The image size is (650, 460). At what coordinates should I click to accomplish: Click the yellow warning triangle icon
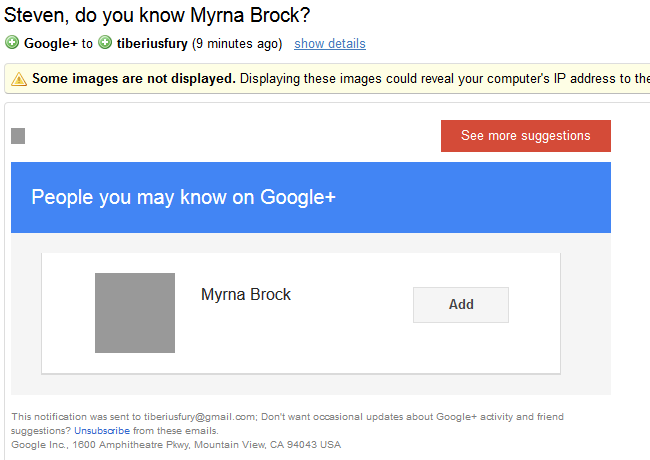[x=19, y=78]
